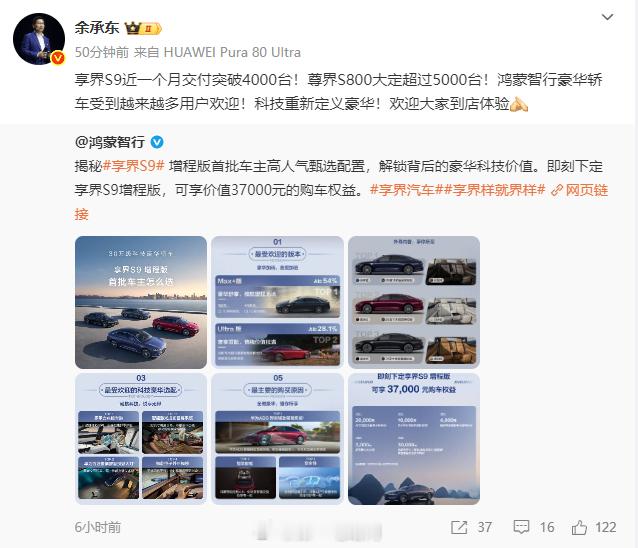This screenshot has height=548, width=638.
Task: Open thumbnail 03 about luxury options
Action: click(x=141, y=439)
